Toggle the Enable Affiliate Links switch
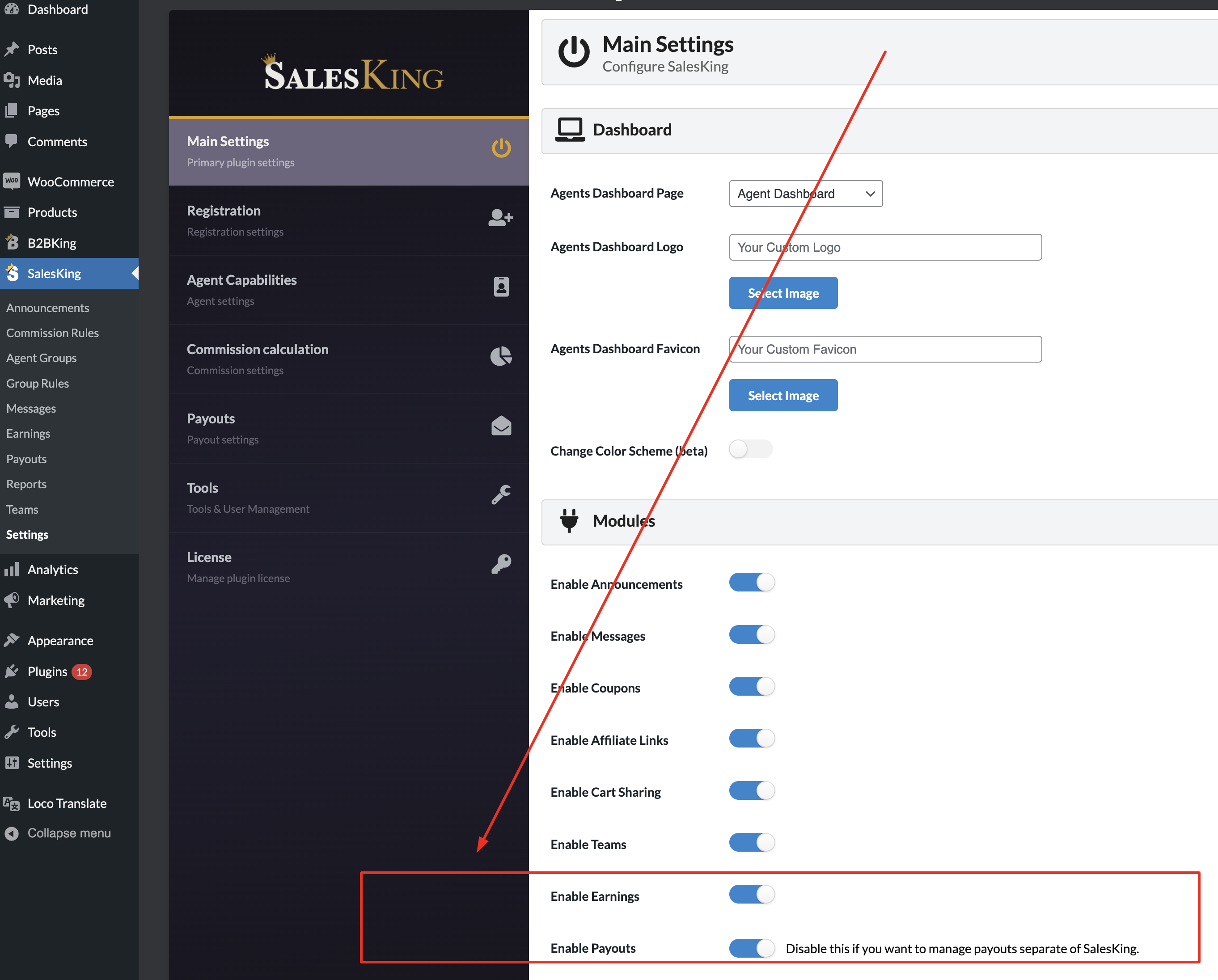This screenshot has width=1218, height=980. pos(752,738)
